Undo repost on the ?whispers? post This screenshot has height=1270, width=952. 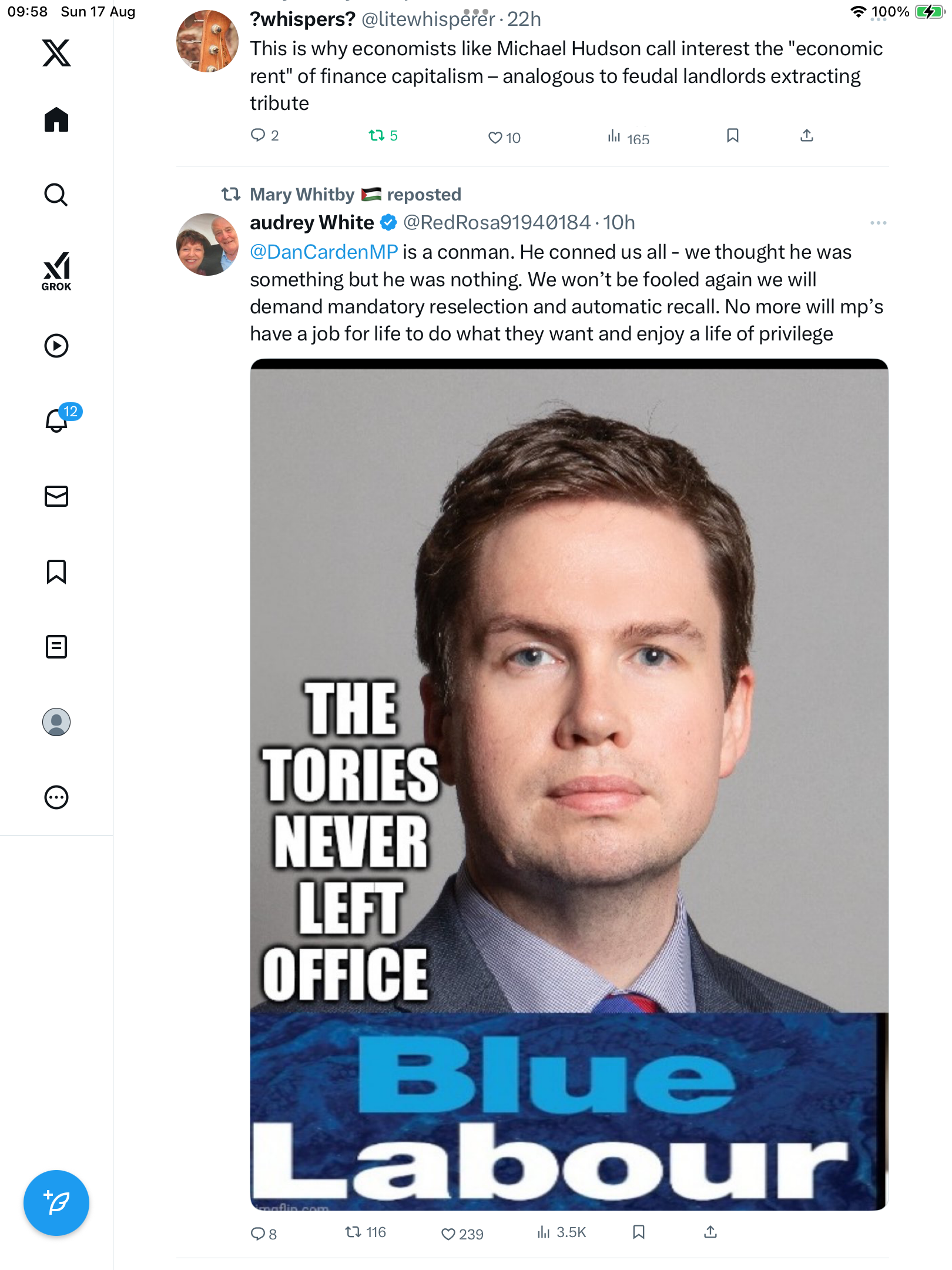(377, 136)
